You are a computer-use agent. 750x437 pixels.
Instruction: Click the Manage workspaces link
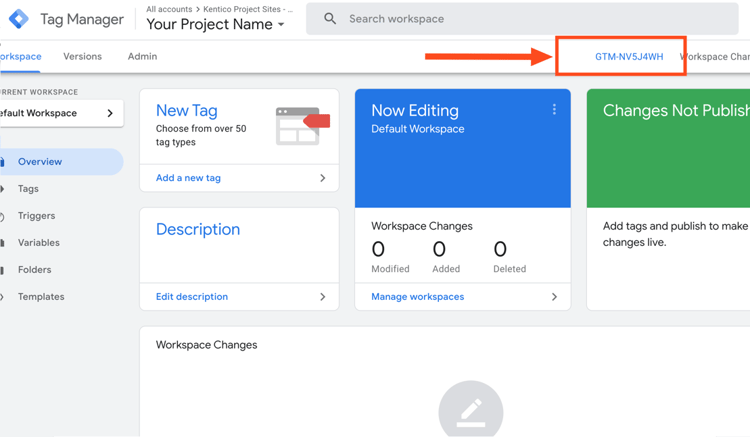coord(418,297)
